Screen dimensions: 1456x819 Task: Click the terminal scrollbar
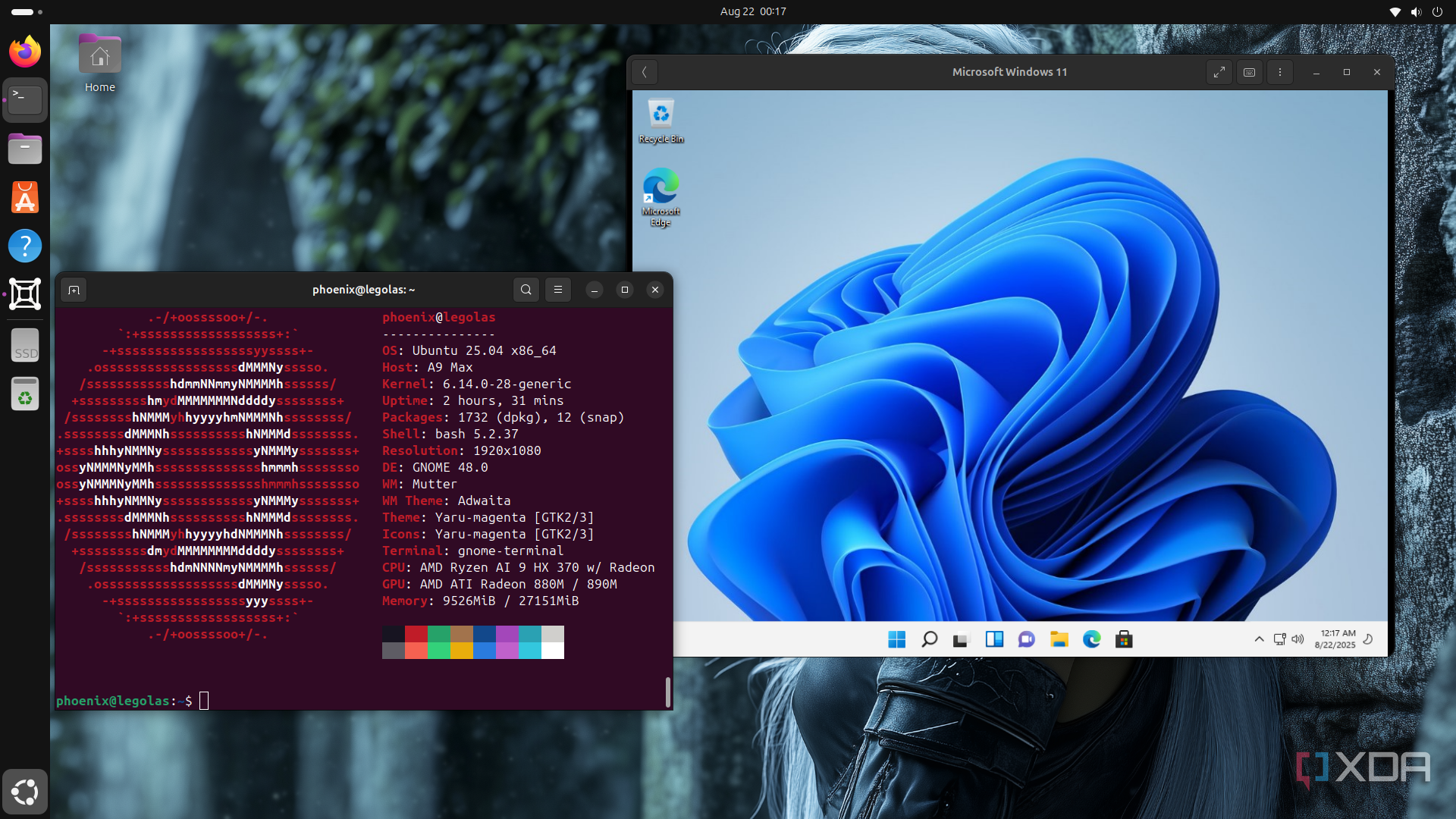click(668, 692)
